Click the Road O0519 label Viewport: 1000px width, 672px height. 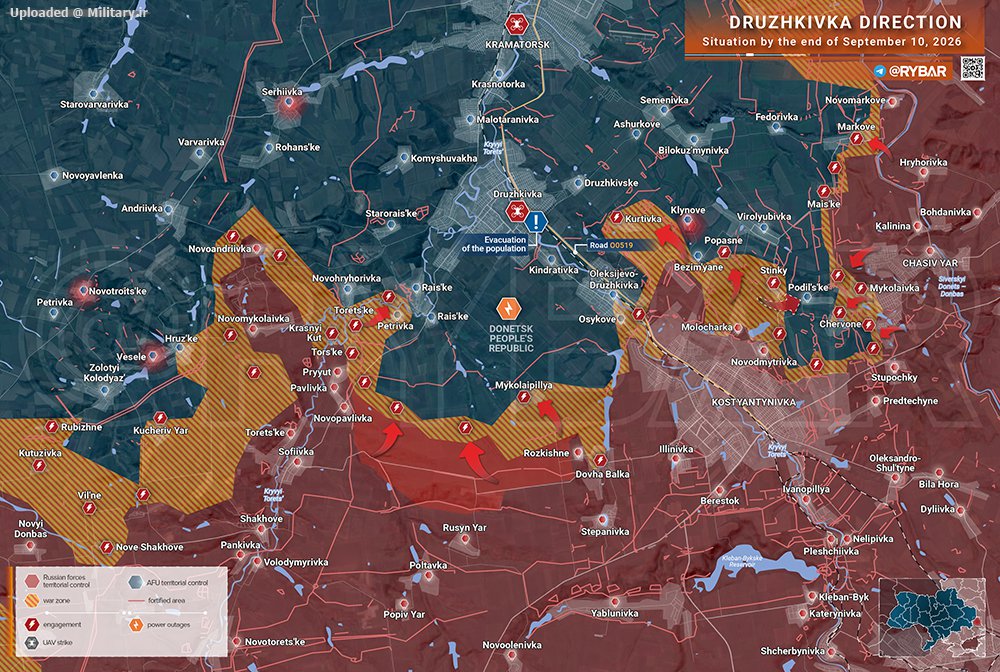(x=612, y=245)
